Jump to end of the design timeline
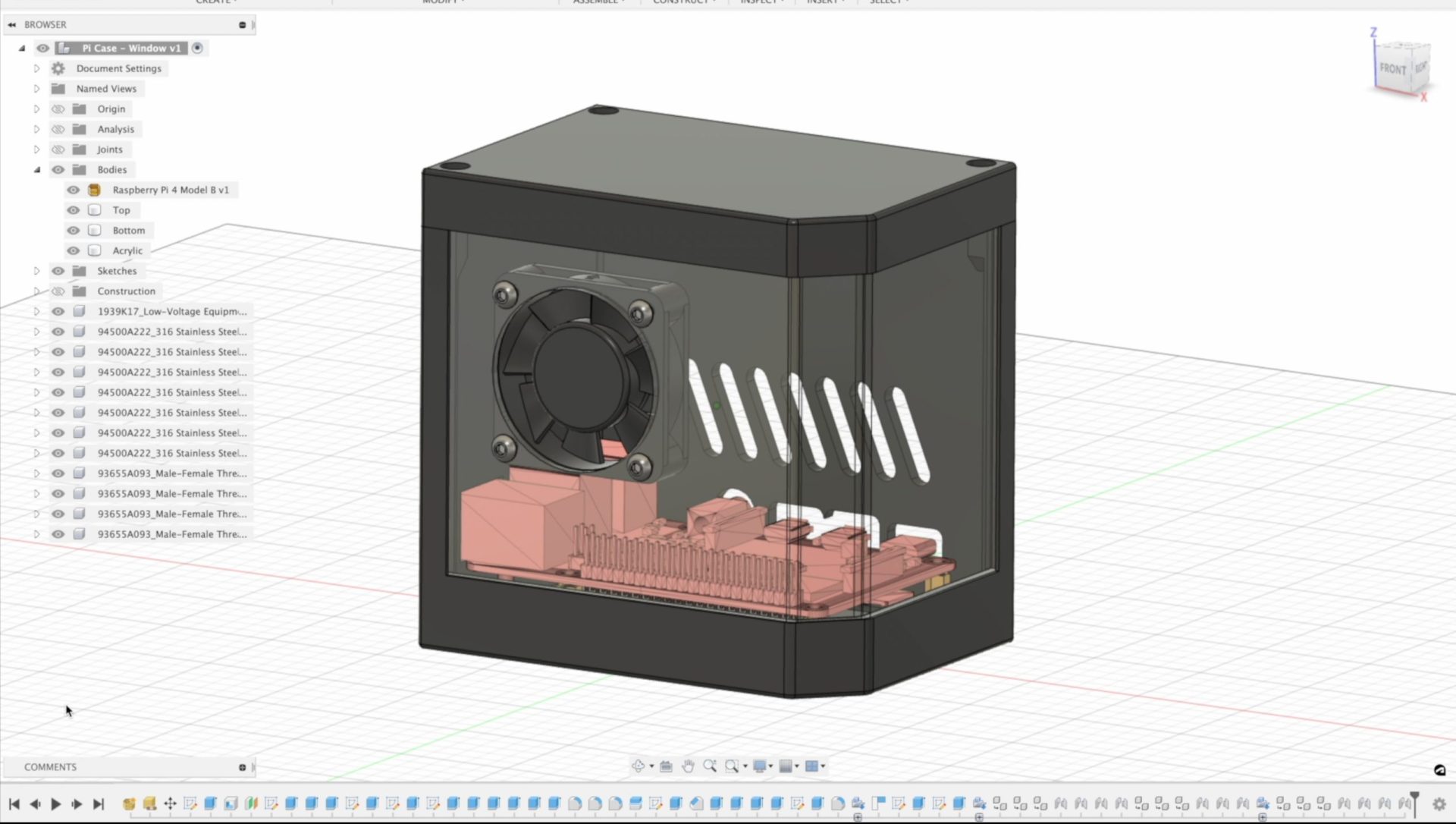This screenshot has height=824, width=1456. pos(99,804)
